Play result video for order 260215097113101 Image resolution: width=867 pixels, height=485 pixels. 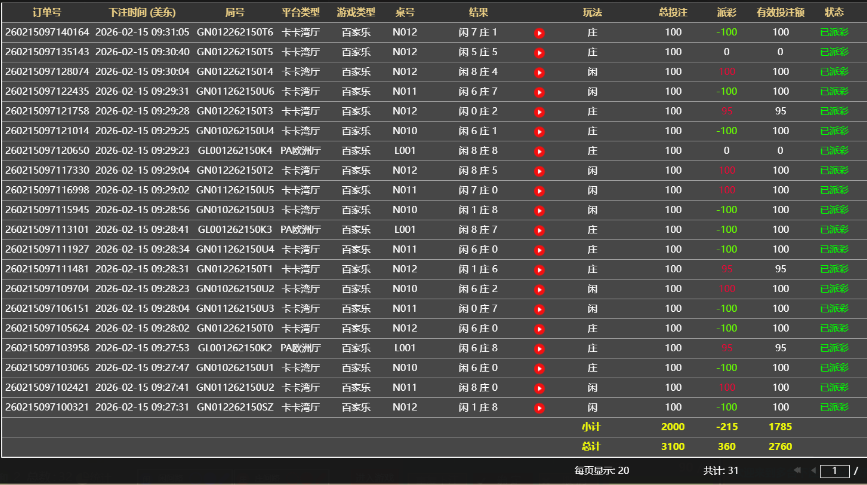tap(539, 230)
